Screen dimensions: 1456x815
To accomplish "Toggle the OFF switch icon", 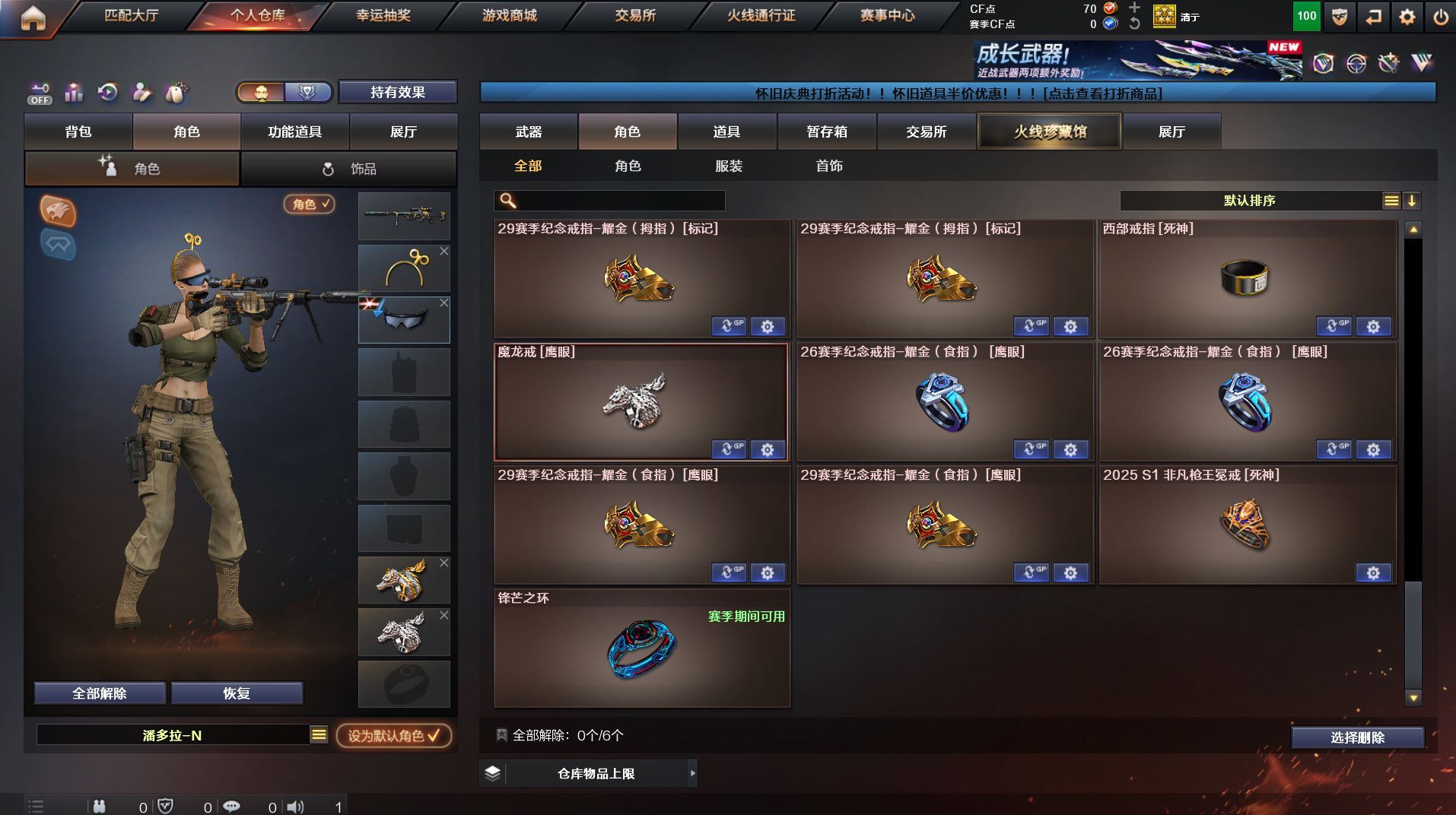I will (x=40, y=94).
